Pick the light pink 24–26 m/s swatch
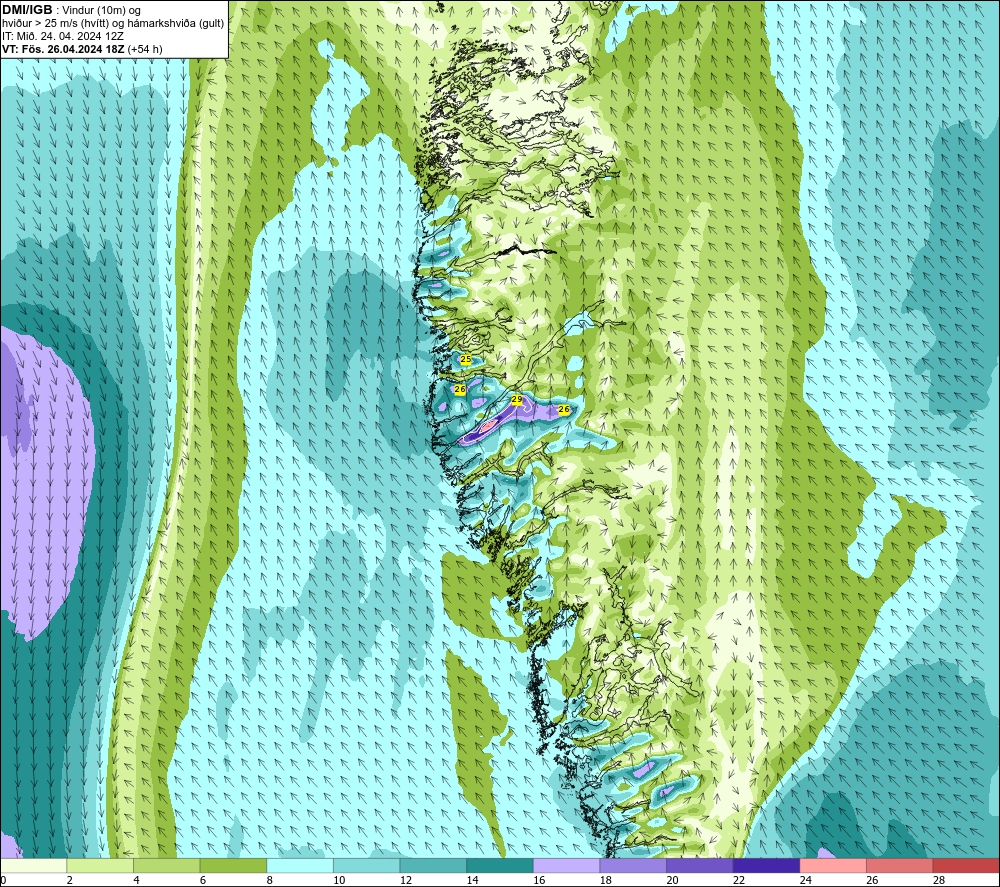Viewport: 1000px width, 887px height. (x=833, y=865)
